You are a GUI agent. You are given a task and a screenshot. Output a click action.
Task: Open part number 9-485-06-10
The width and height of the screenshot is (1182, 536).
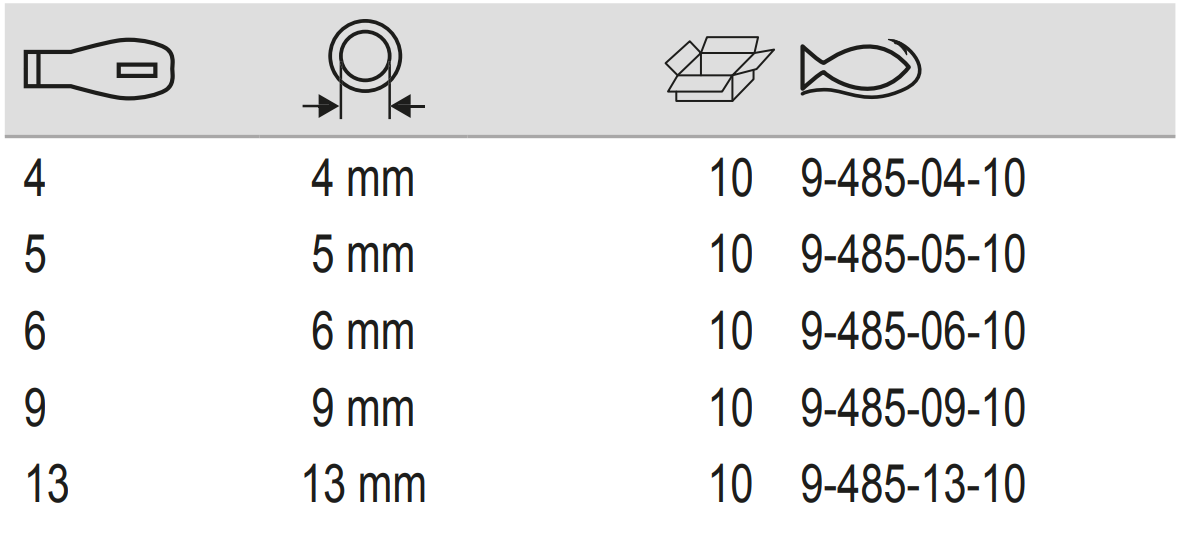[x=913, y=333]
